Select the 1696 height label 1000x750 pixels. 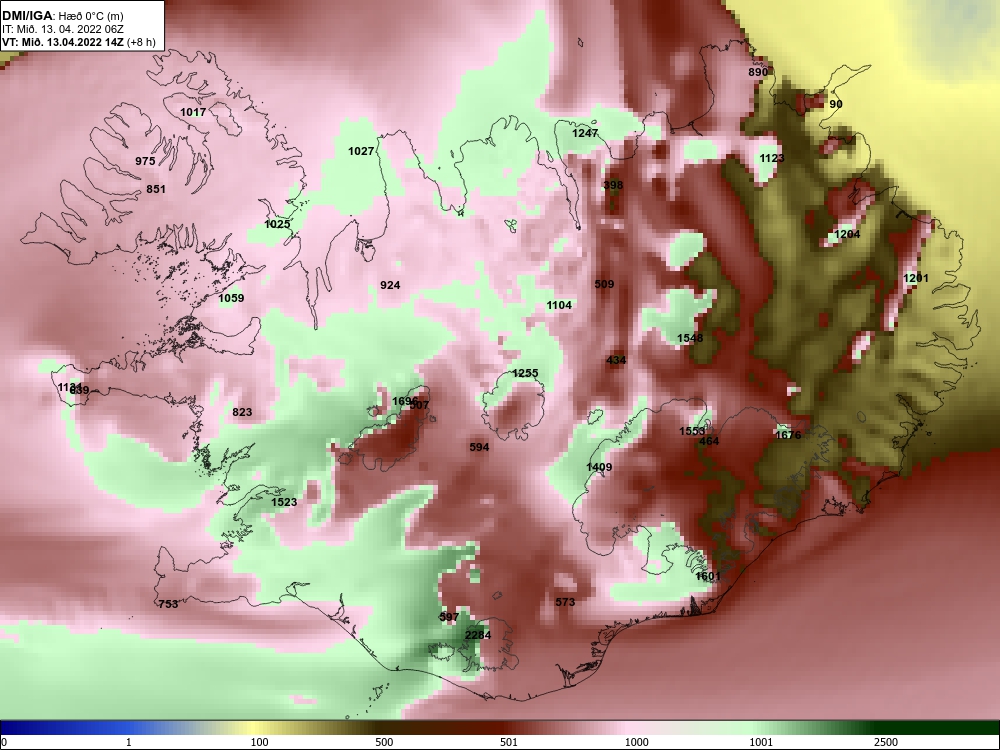(404, 401)
